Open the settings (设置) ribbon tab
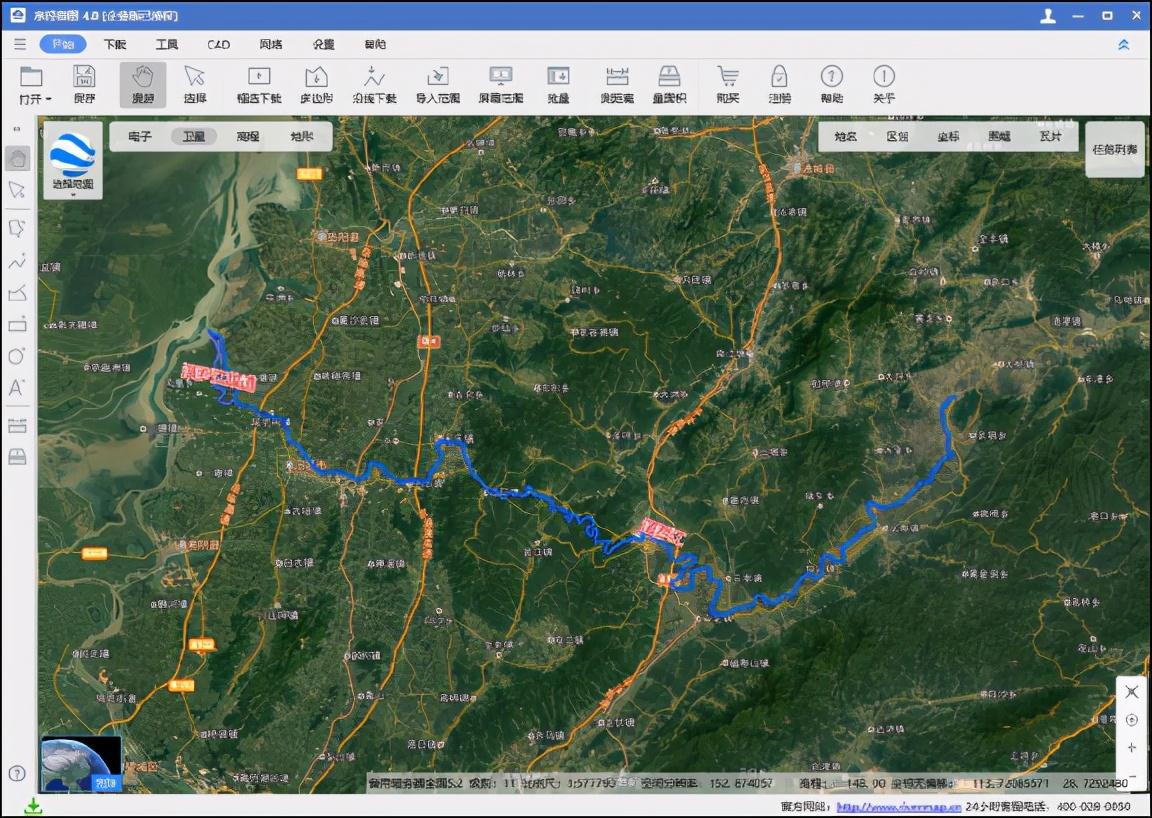 (x=323, y=44)
